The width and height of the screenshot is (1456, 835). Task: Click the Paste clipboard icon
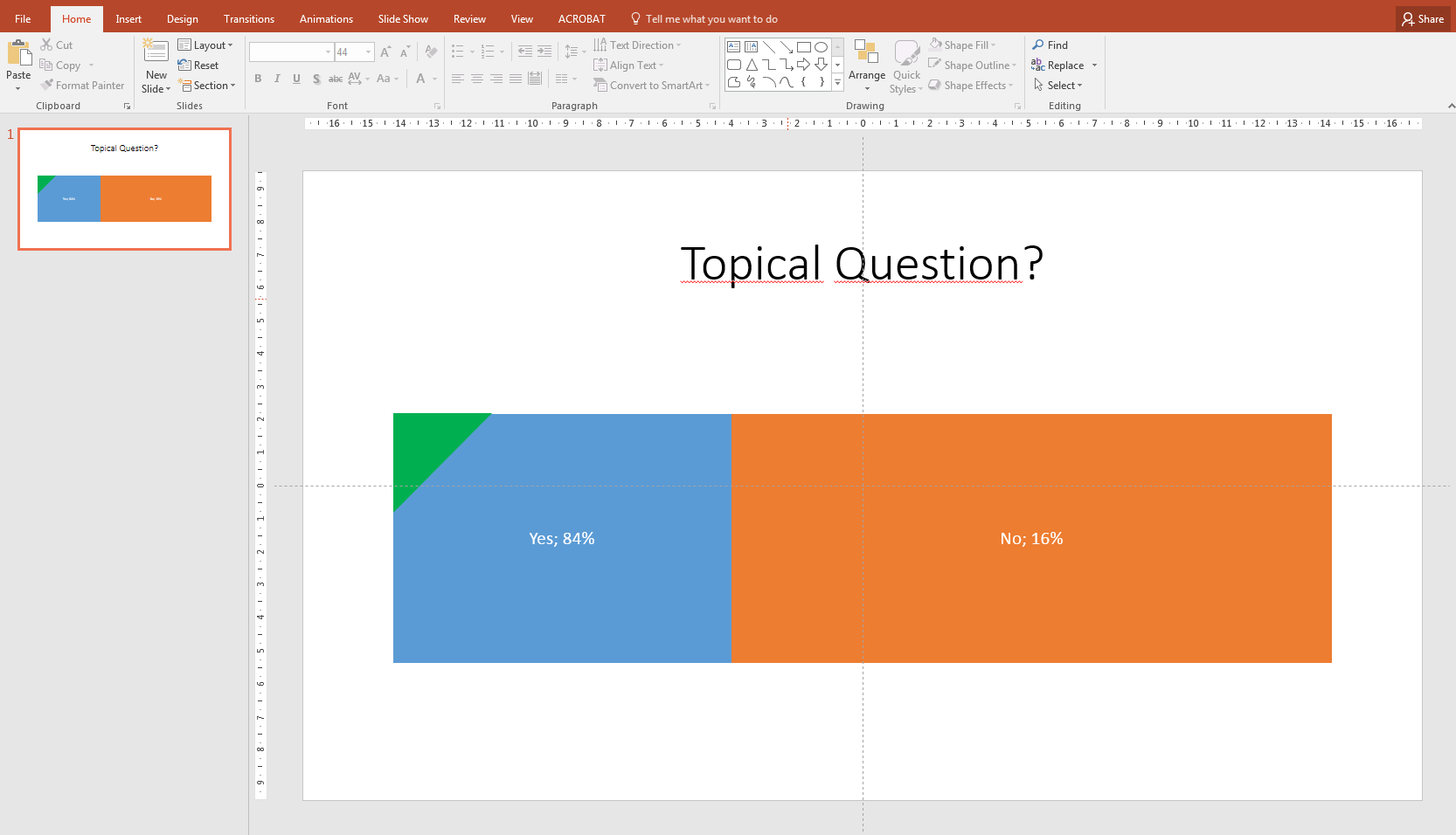click(x=18, y=54)
